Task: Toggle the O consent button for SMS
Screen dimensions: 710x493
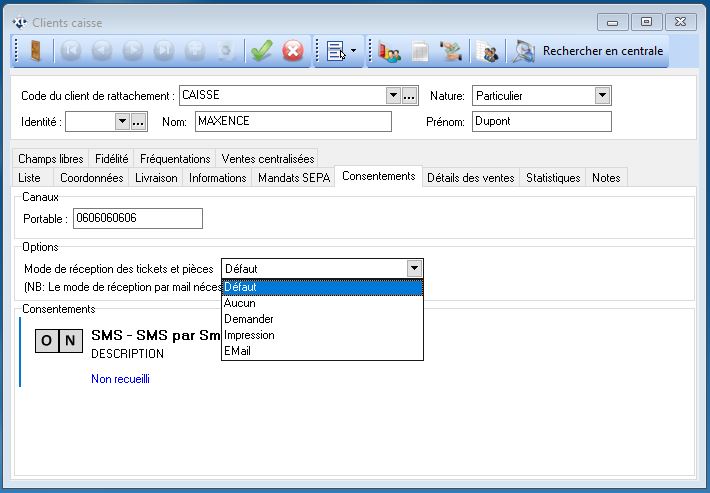Action: 47,341
